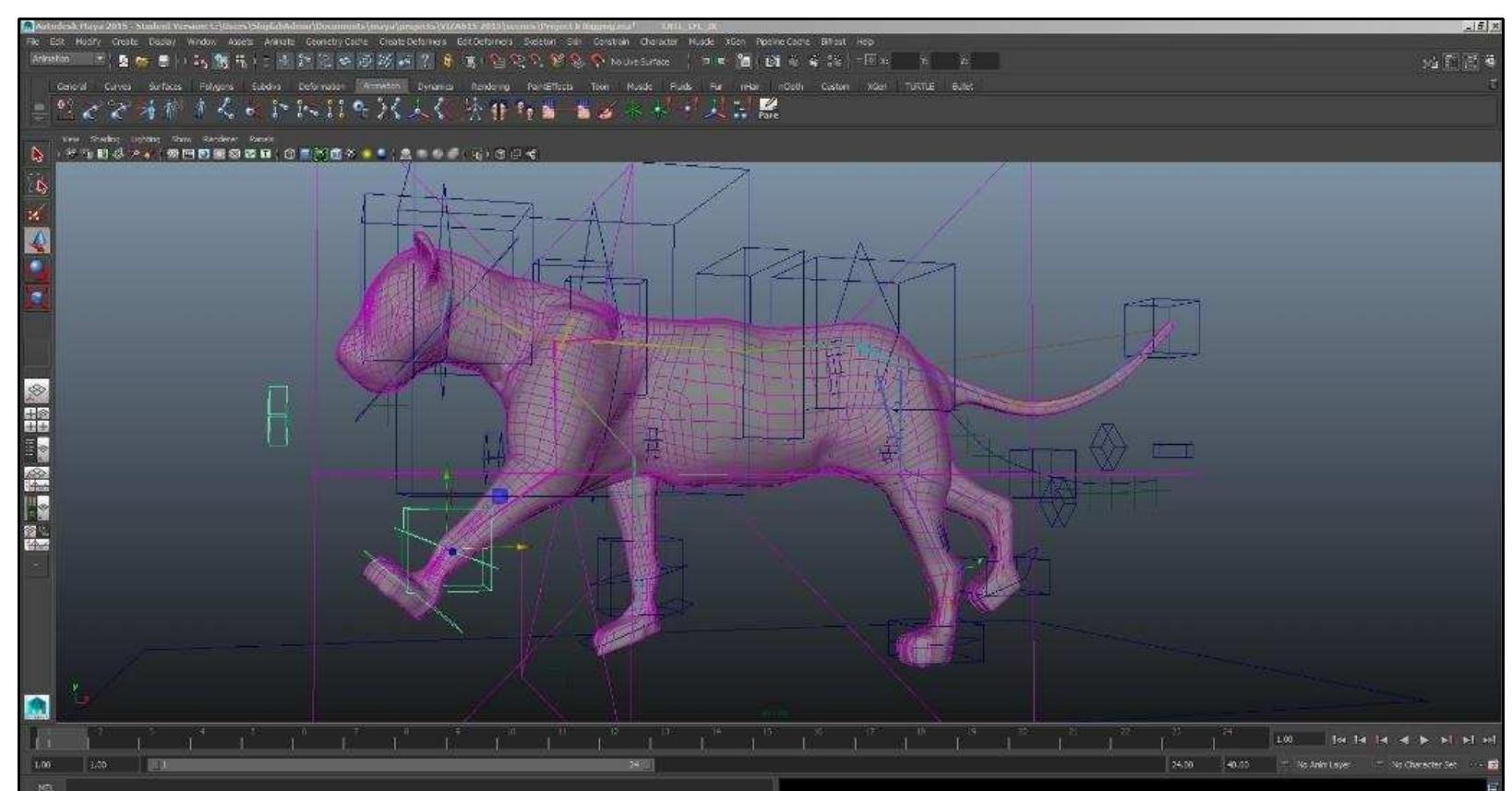This screenshot has width=1512, height=791.
Task: Switch to the Rendering shelf tab
Action: point(490,86)
